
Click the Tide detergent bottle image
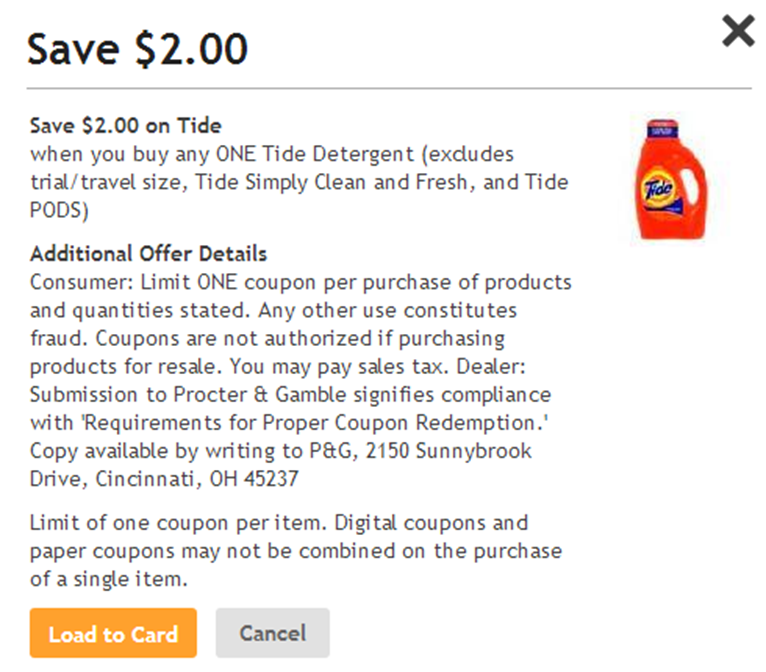pos(671,179)
